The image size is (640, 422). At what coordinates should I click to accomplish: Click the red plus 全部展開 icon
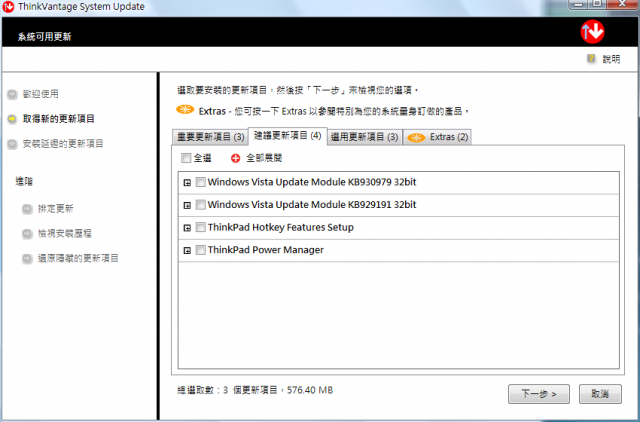236,158
